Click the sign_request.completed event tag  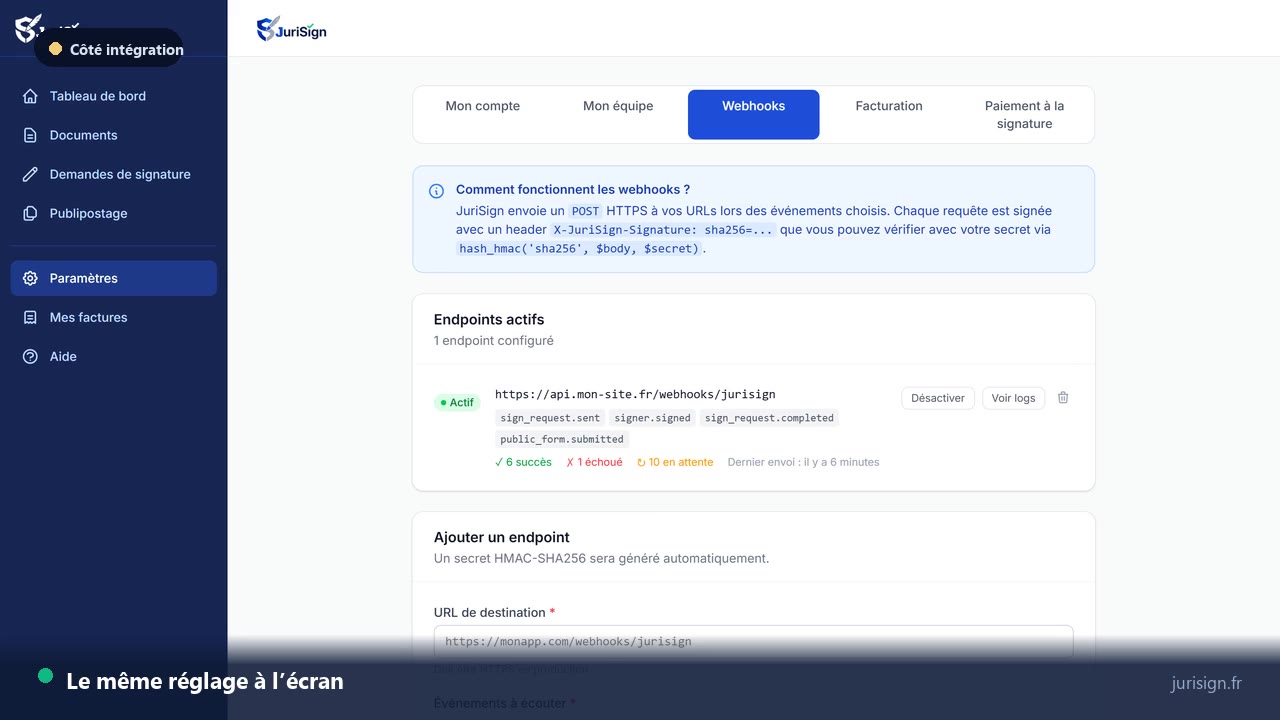point(769,418)
